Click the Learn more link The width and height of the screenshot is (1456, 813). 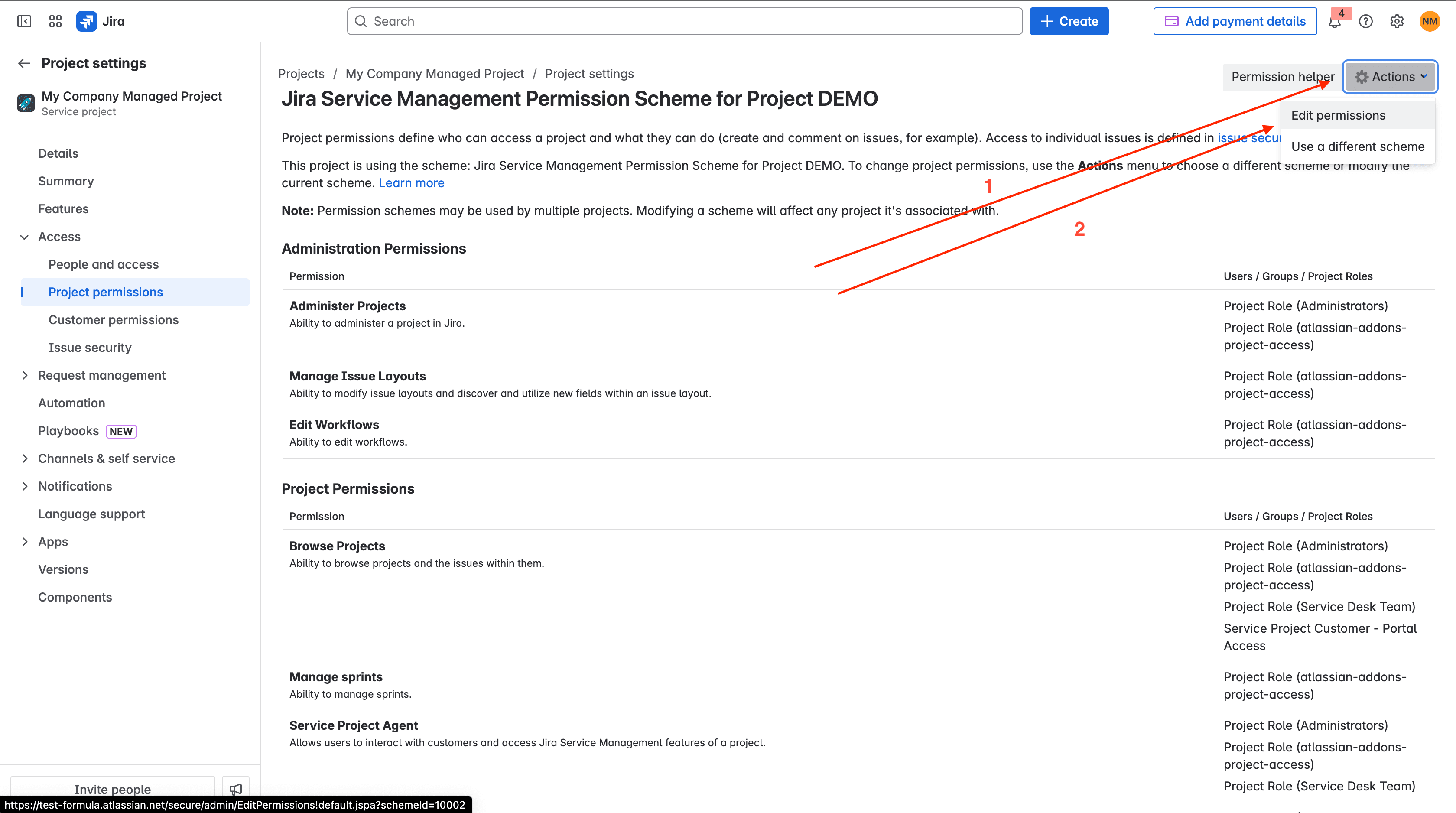coord(412,183)
